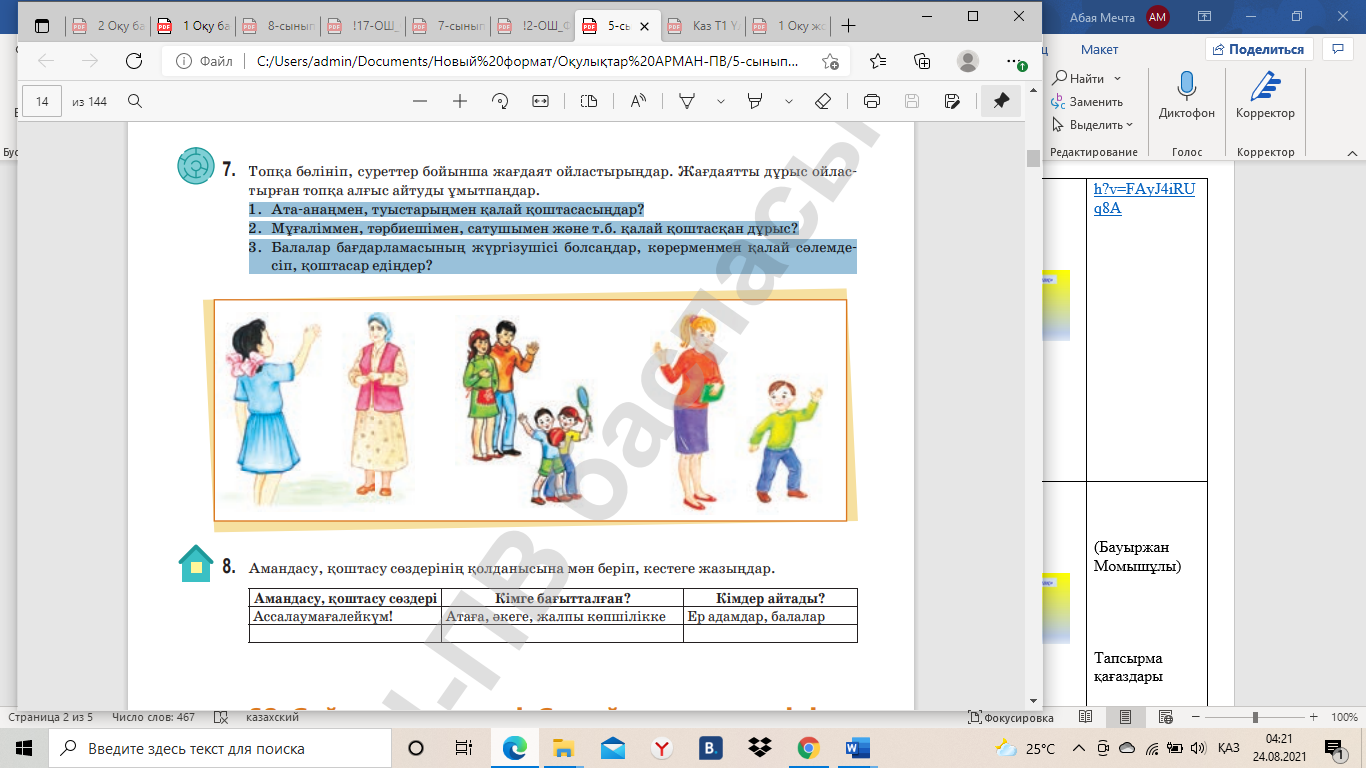Click the Поделиться share button
The width and height of the screenshot is (1366, 768).
click(1258, 49)
